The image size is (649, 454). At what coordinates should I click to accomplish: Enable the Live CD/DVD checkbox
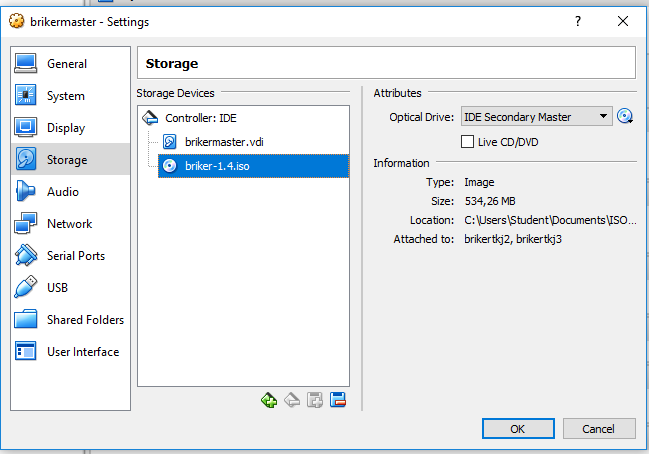coord(467,142)
